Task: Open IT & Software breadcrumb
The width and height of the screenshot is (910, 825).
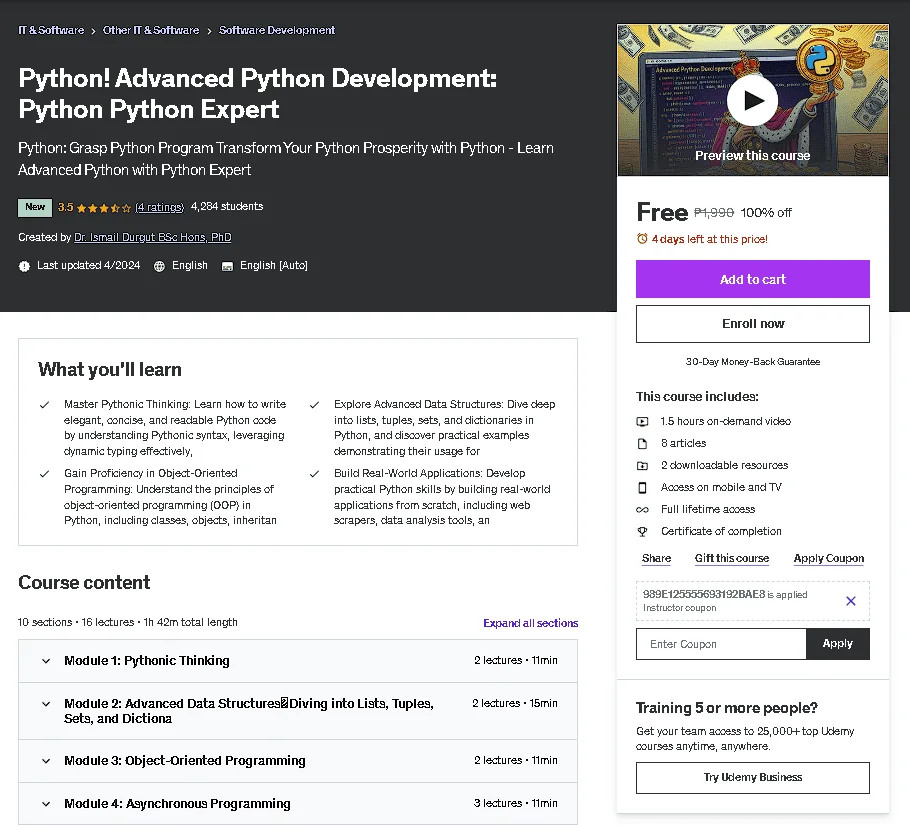Action: pos(51,30)
